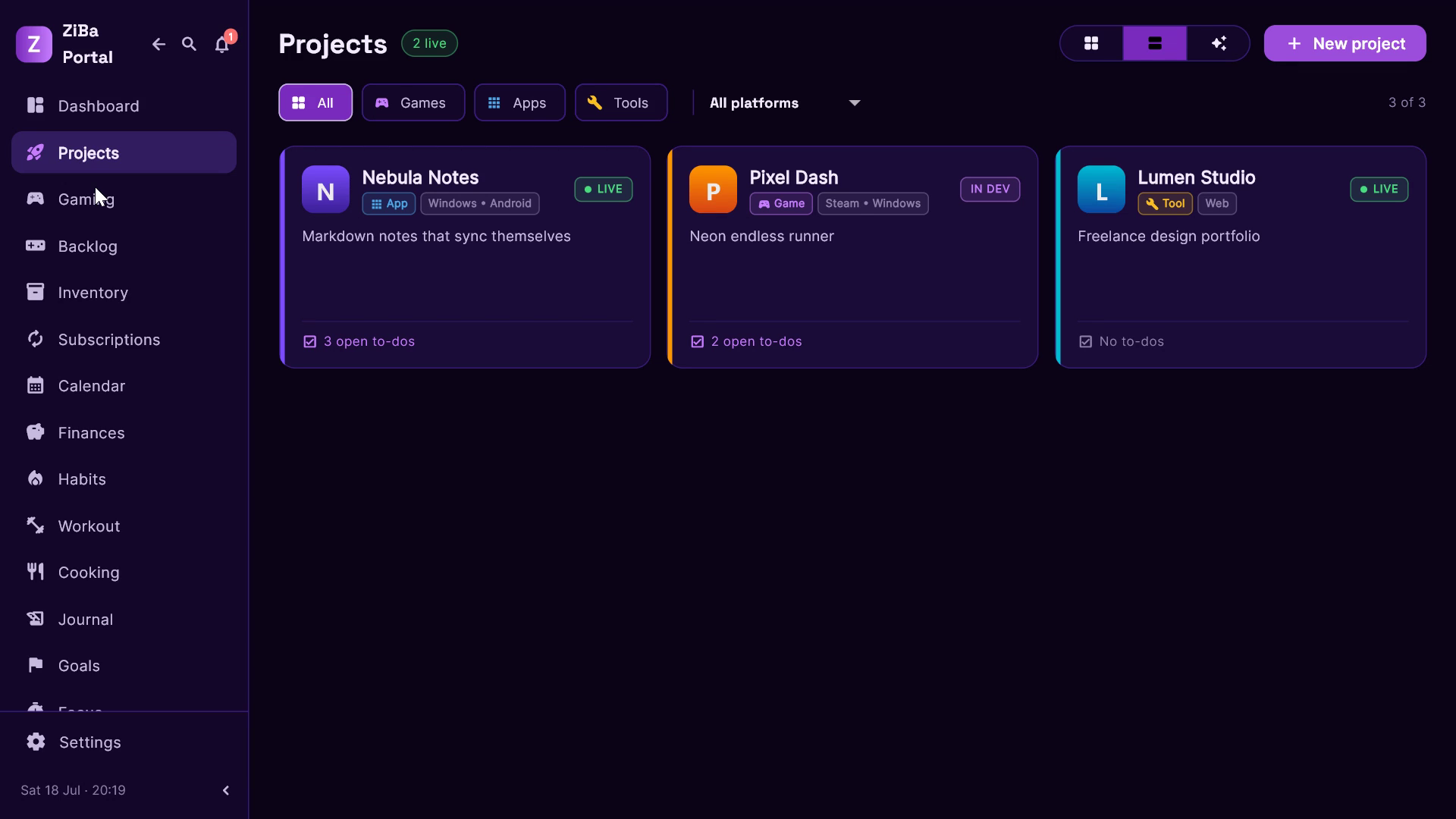Click the Nebula Notes N icon
This screenshot has width=1456, height=819.
(x=325, y=190)
